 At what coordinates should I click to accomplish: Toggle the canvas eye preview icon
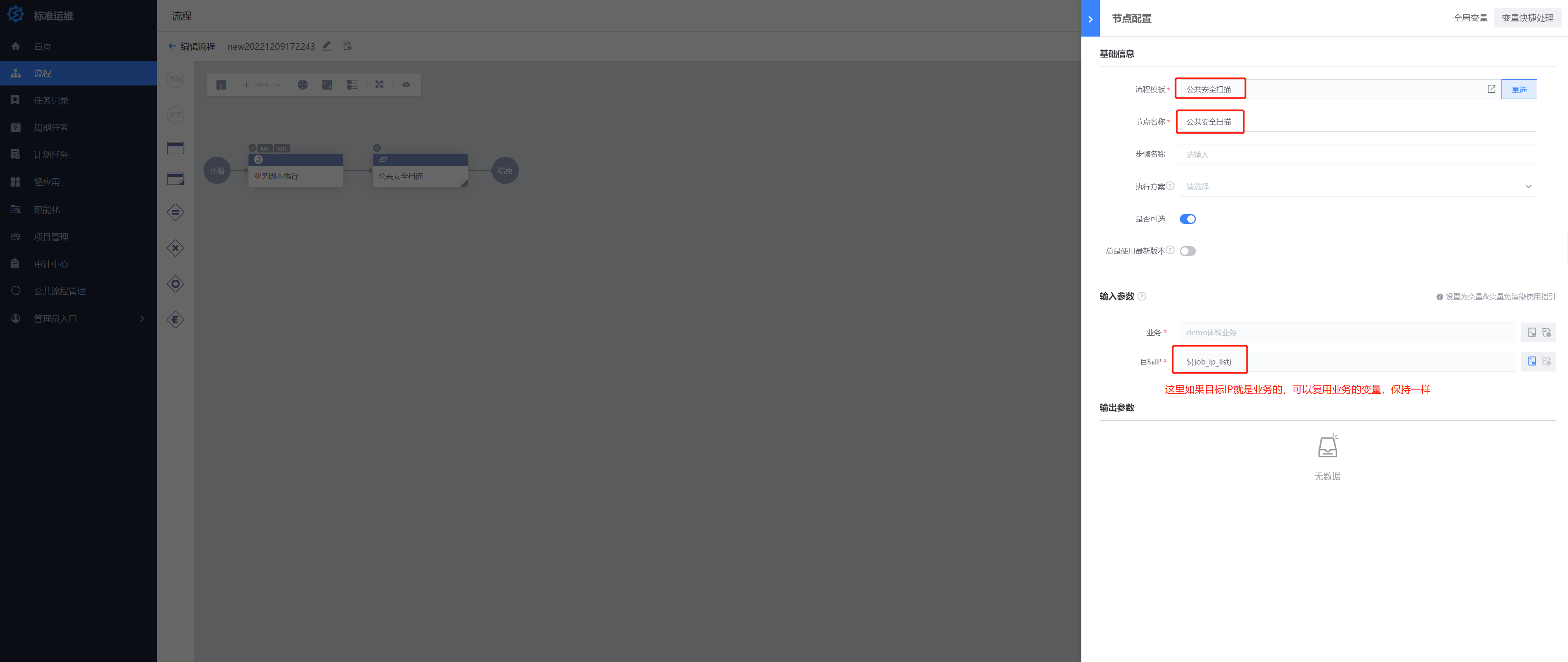click(x=406, y=85)
